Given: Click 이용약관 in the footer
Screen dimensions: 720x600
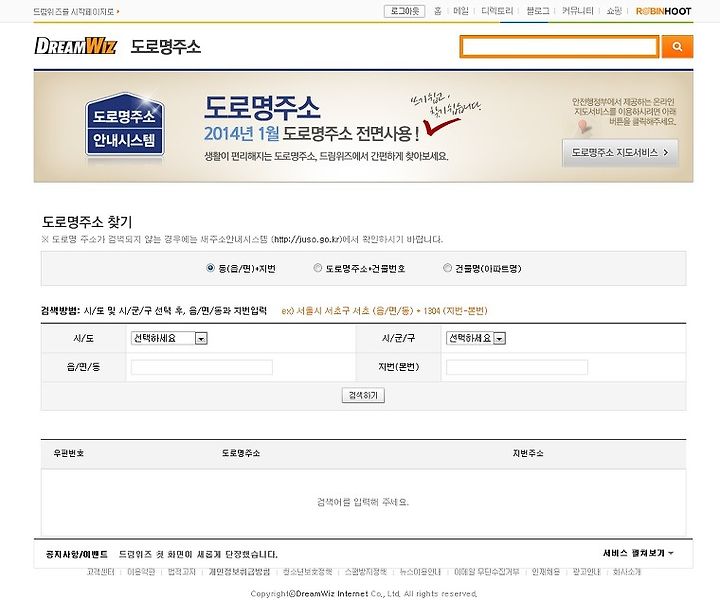Looking at the screenshot, I should [x=141, y=572].
